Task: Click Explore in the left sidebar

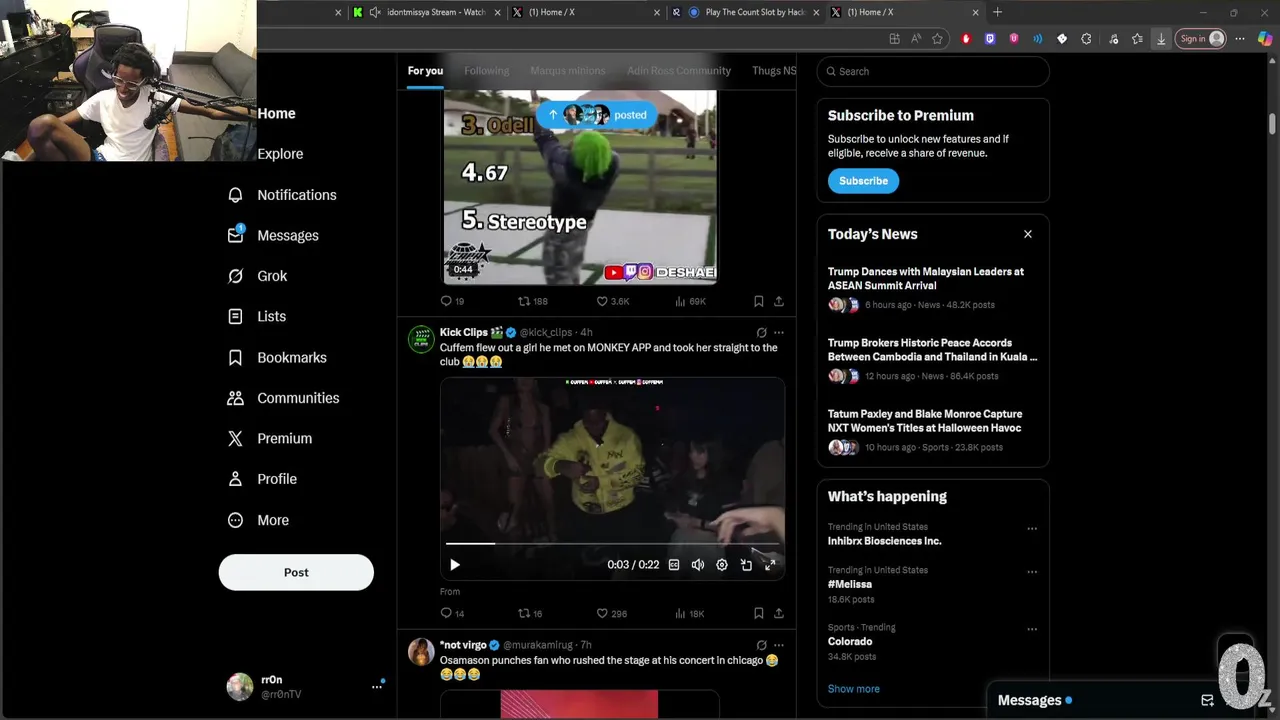Action: (x=280, y=154)
